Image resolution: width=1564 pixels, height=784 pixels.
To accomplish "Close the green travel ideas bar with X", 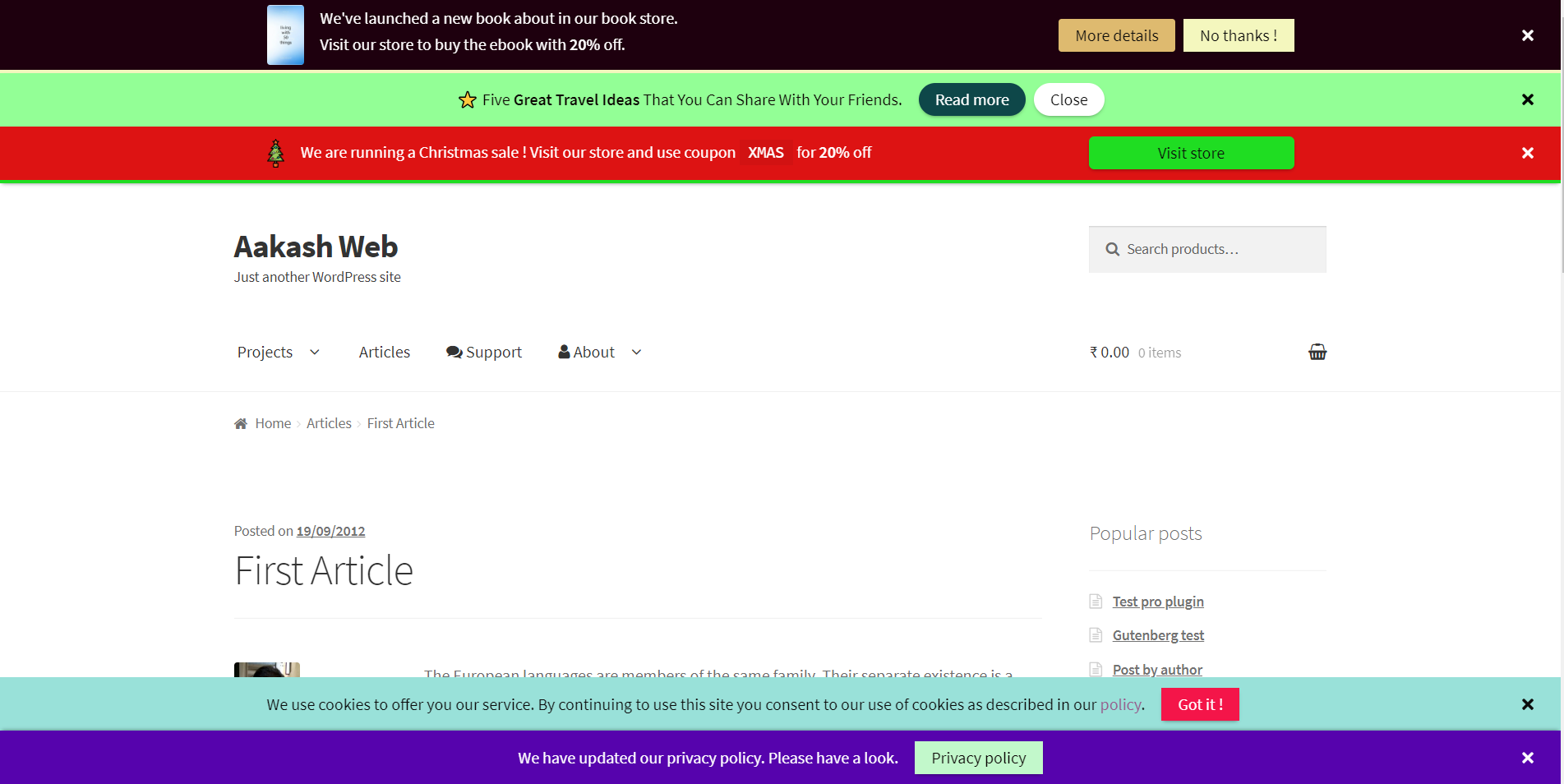I will coord(1527,99).
